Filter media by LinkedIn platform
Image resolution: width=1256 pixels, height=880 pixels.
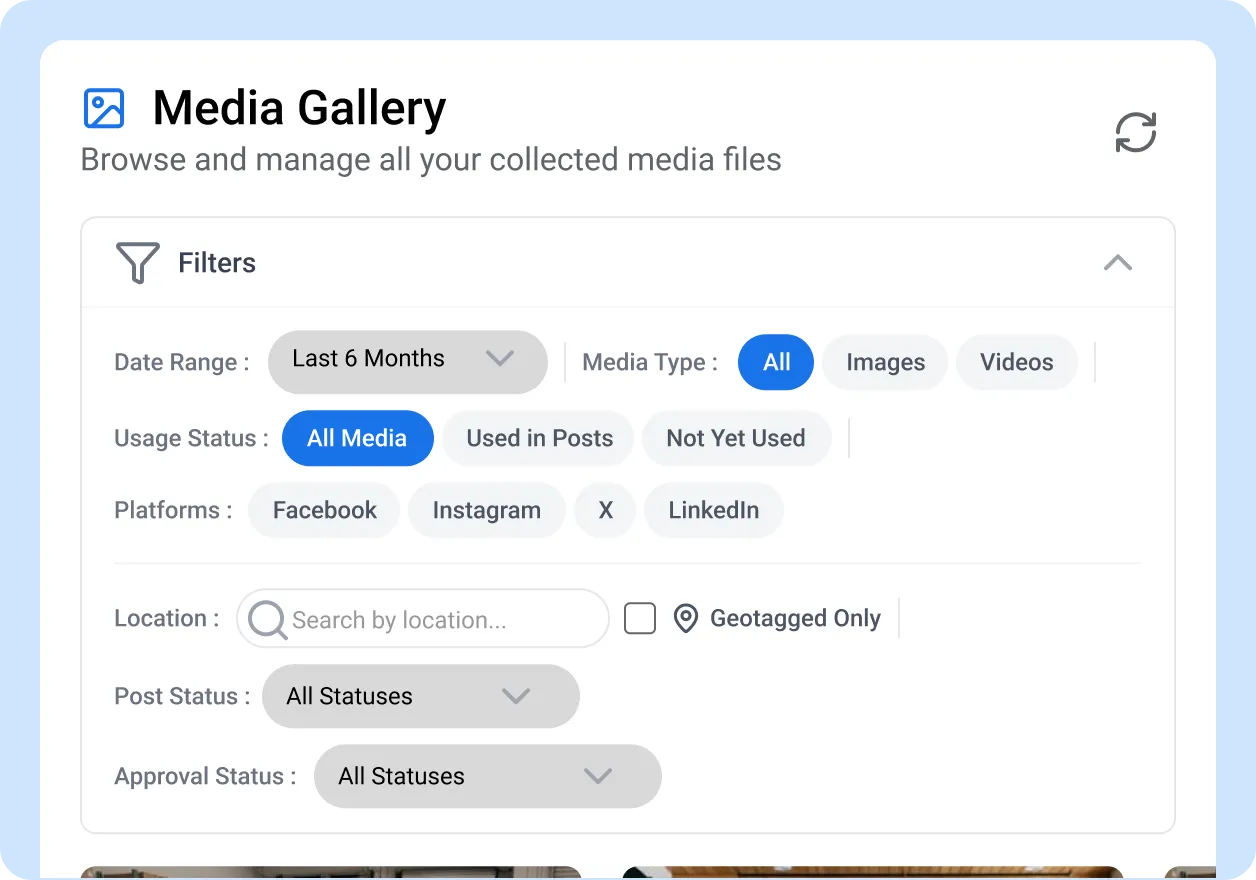(x=713, y=510)
